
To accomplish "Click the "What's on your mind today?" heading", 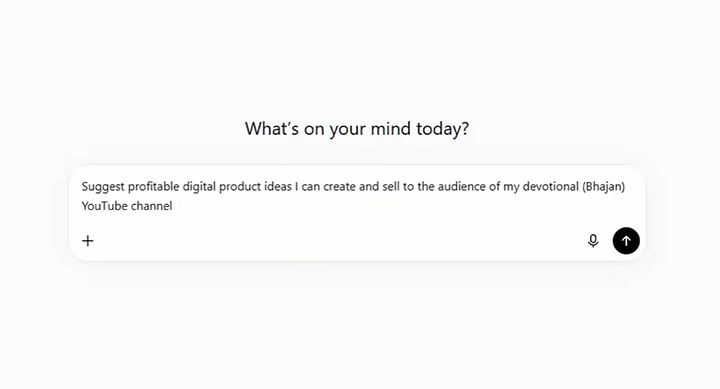I will tap(357, 129).
